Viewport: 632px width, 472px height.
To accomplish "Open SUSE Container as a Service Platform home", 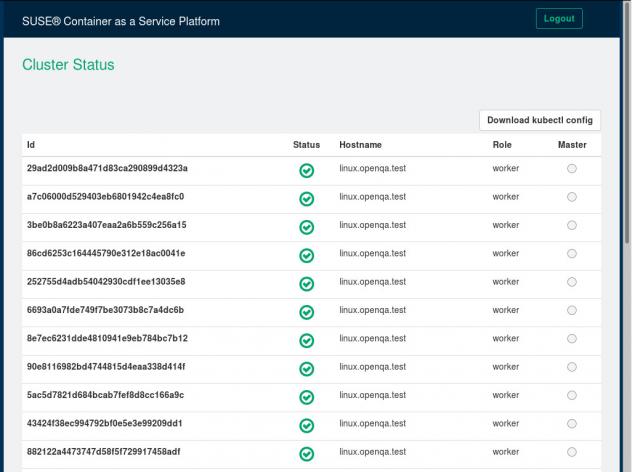I will tap(121, 21).
